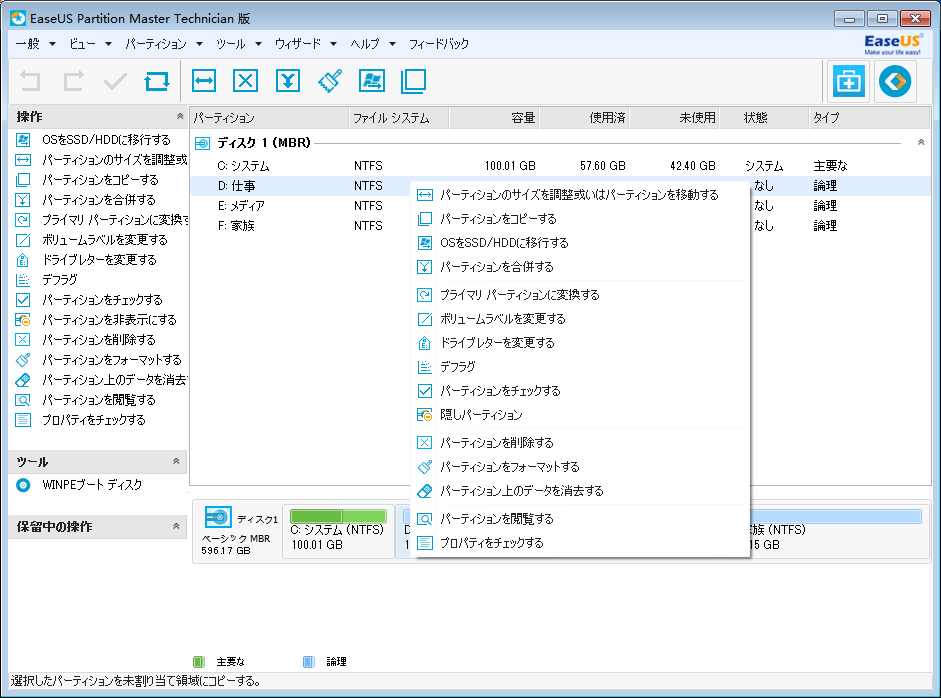Click ドライブレターを変更する in left panel

coord(99,259)
